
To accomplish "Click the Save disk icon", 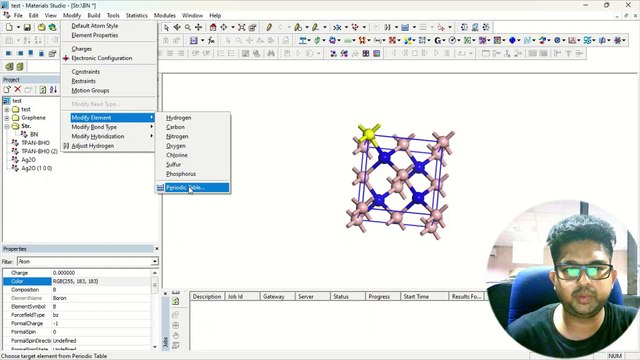I will tap(27, 27).
